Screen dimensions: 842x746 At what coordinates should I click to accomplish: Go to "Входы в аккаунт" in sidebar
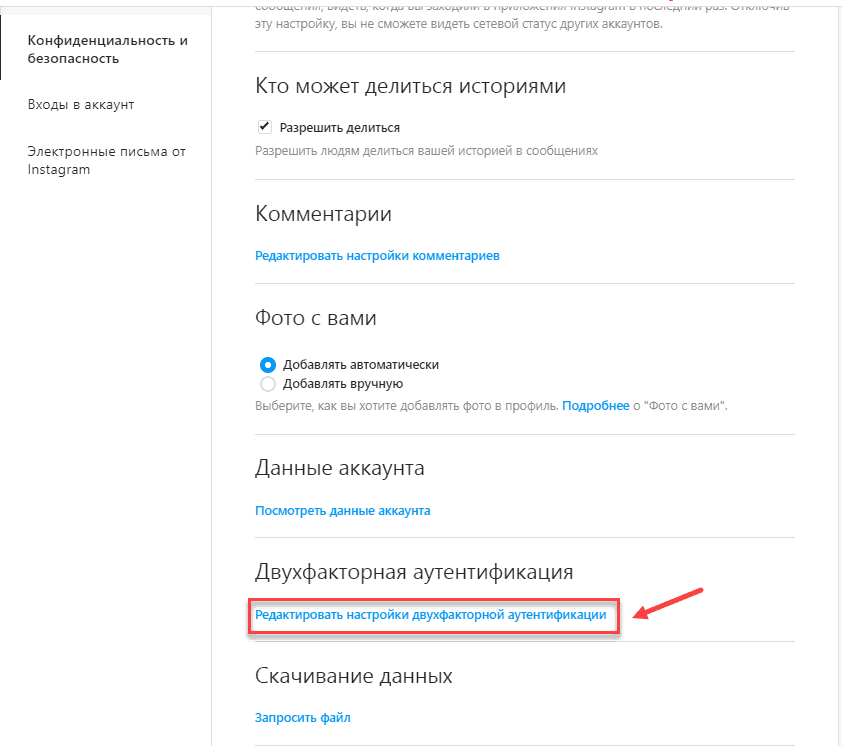[x=81, y=105]
